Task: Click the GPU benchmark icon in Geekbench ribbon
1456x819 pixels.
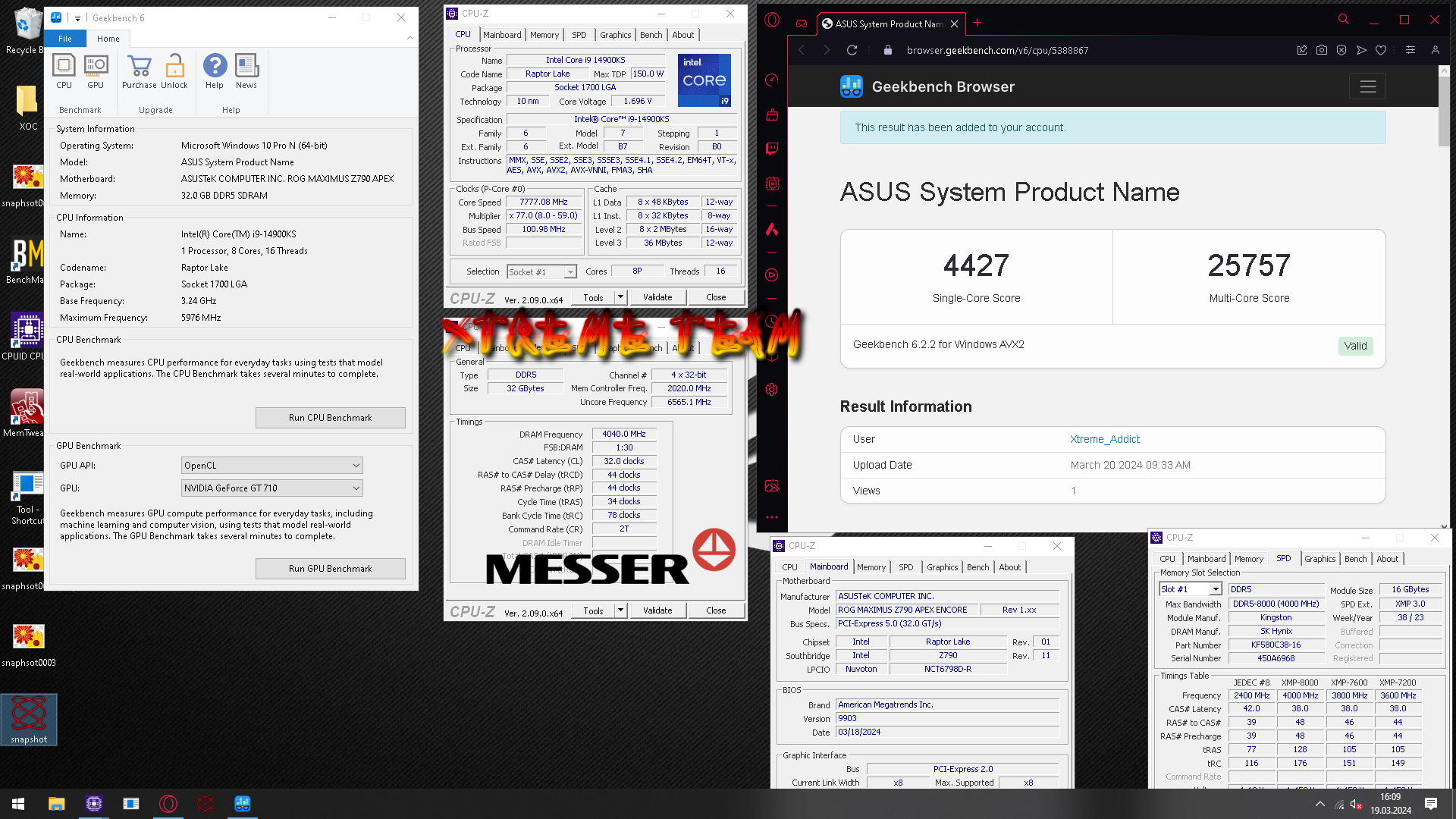Action: (x=96, y=72)
